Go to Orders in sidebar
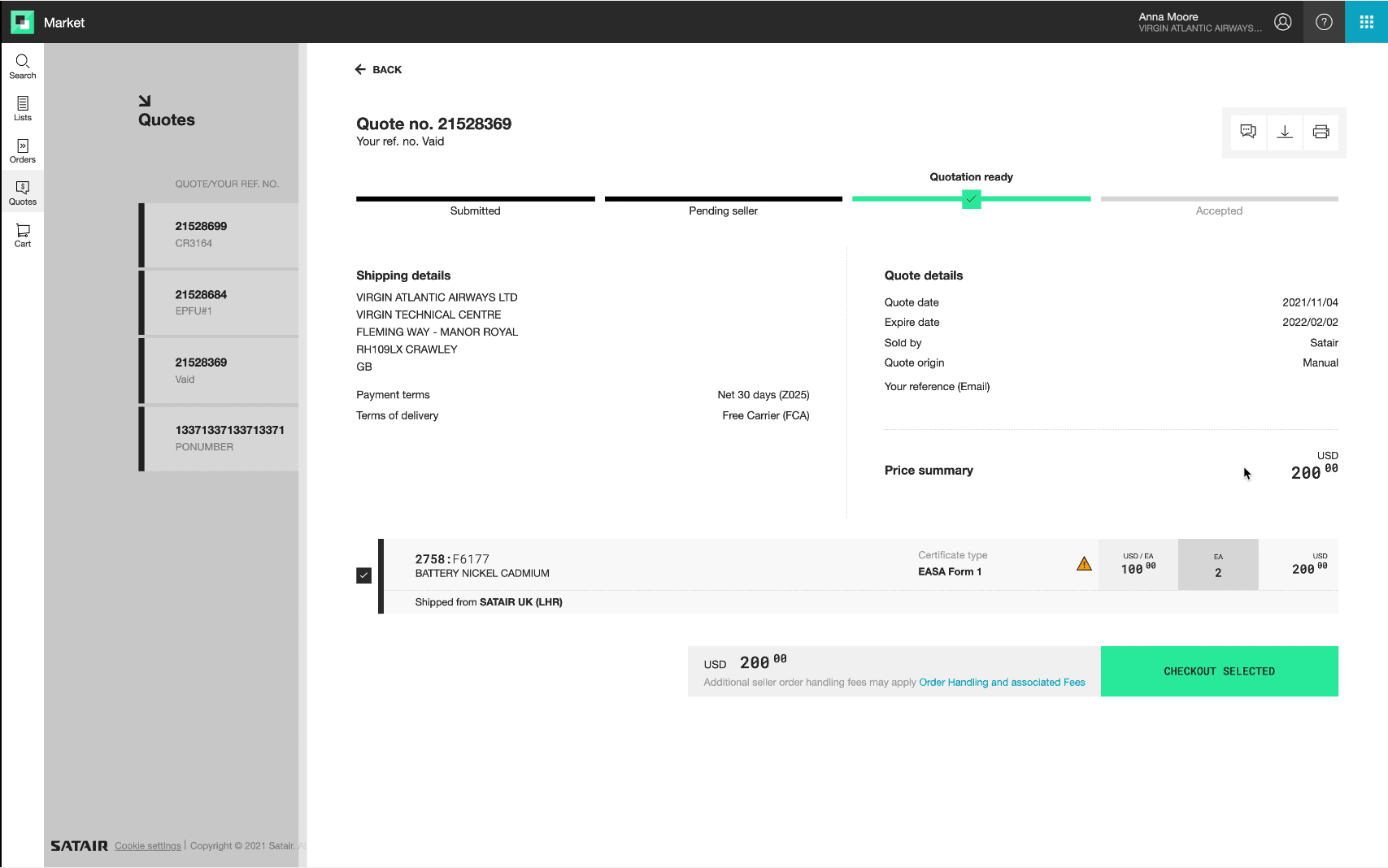The height and width of the screenshot is (868, 1388). pos(23,151)
